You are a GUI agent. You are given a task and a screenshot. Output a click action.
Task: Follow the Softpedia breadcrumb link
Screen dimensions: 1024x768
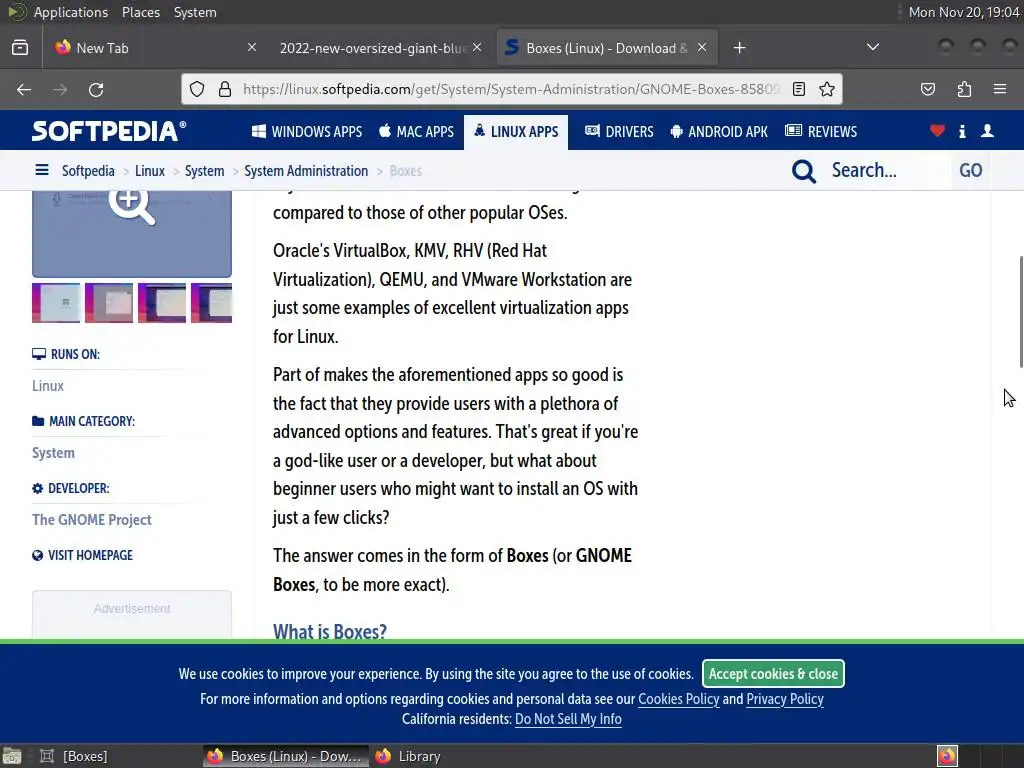(88, 171)
